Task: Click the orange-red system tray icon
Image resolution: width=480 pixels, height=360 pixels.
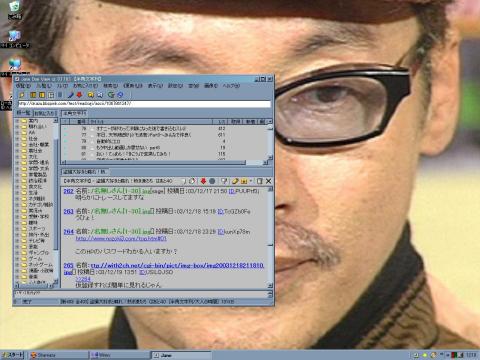Action: click(x=434, y=355)
